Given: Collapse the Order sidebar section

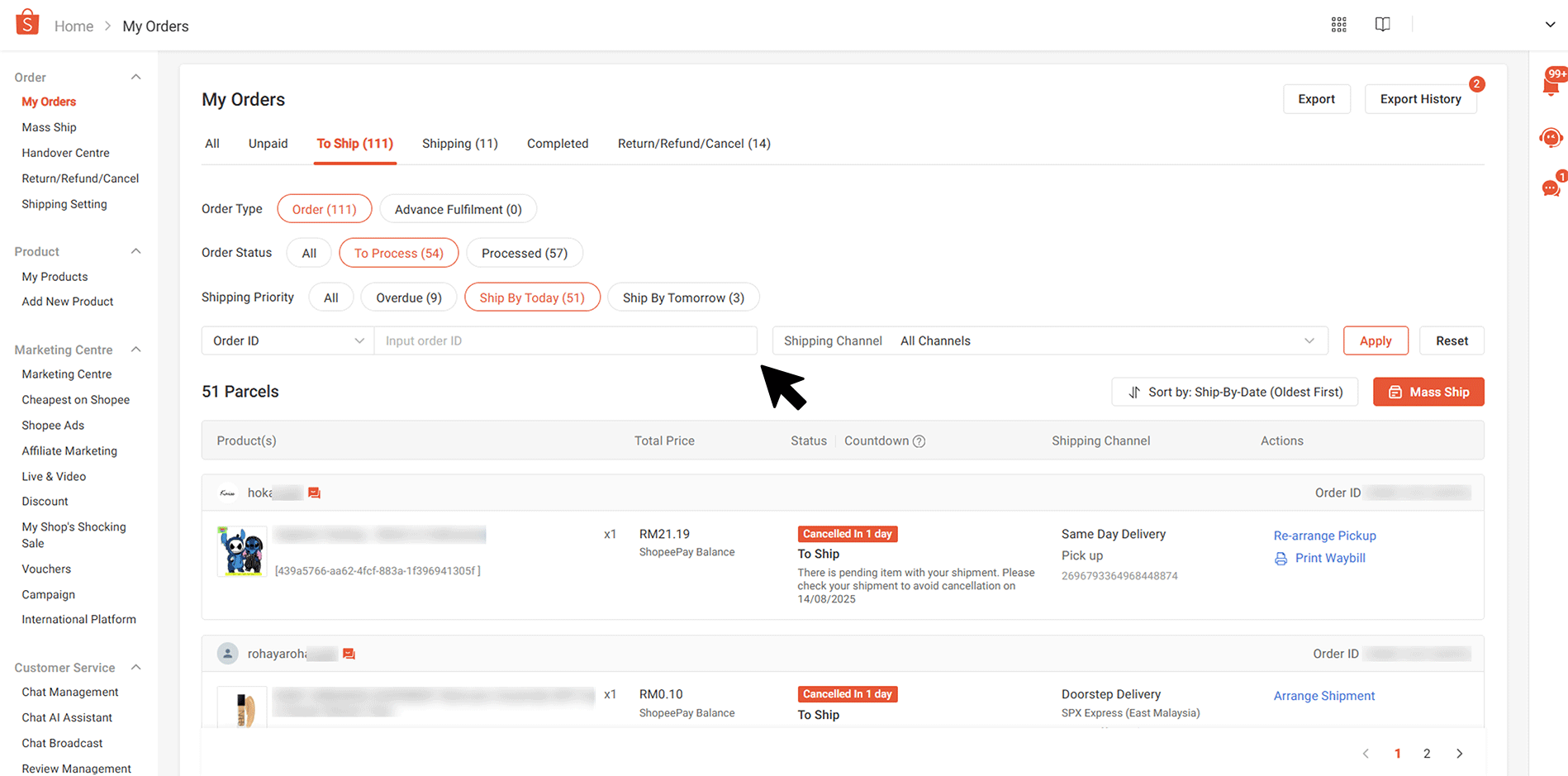Looking at the screenshot, I should tap(136, 77).
